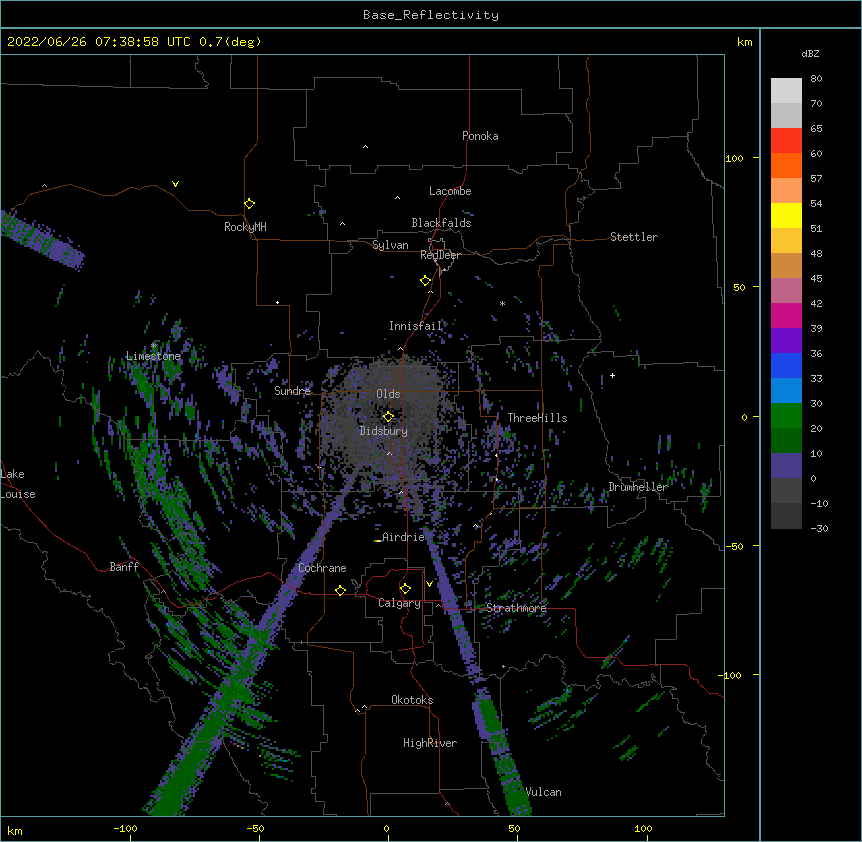Click the Blackfalds label
The height and width of the screenshot is (842, 862).
point(441,223)
